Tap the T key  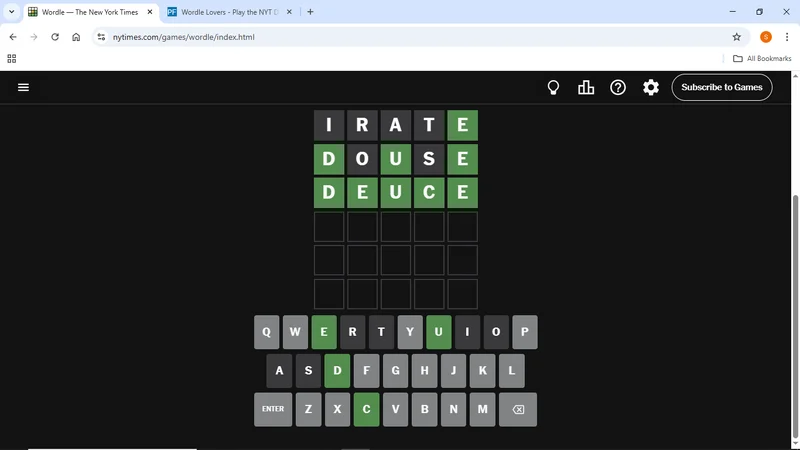pos(381,332)
